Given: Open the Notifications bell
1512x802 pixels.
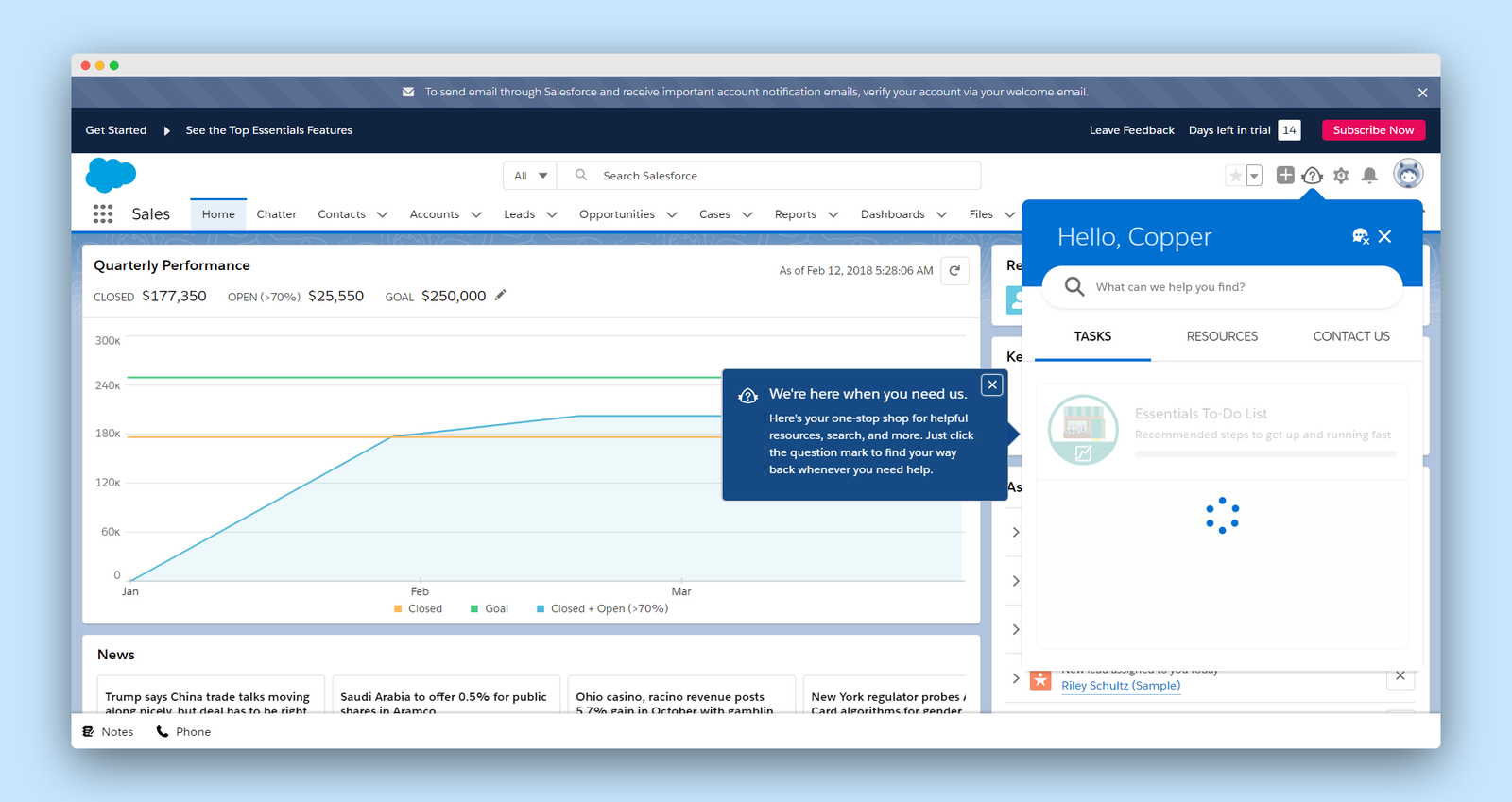Looking at the screenshot, I should (x=1369, y=176).
